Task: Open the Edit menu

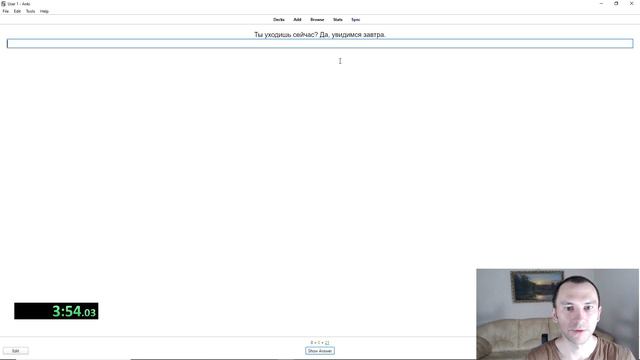Action: click(17, 11)
